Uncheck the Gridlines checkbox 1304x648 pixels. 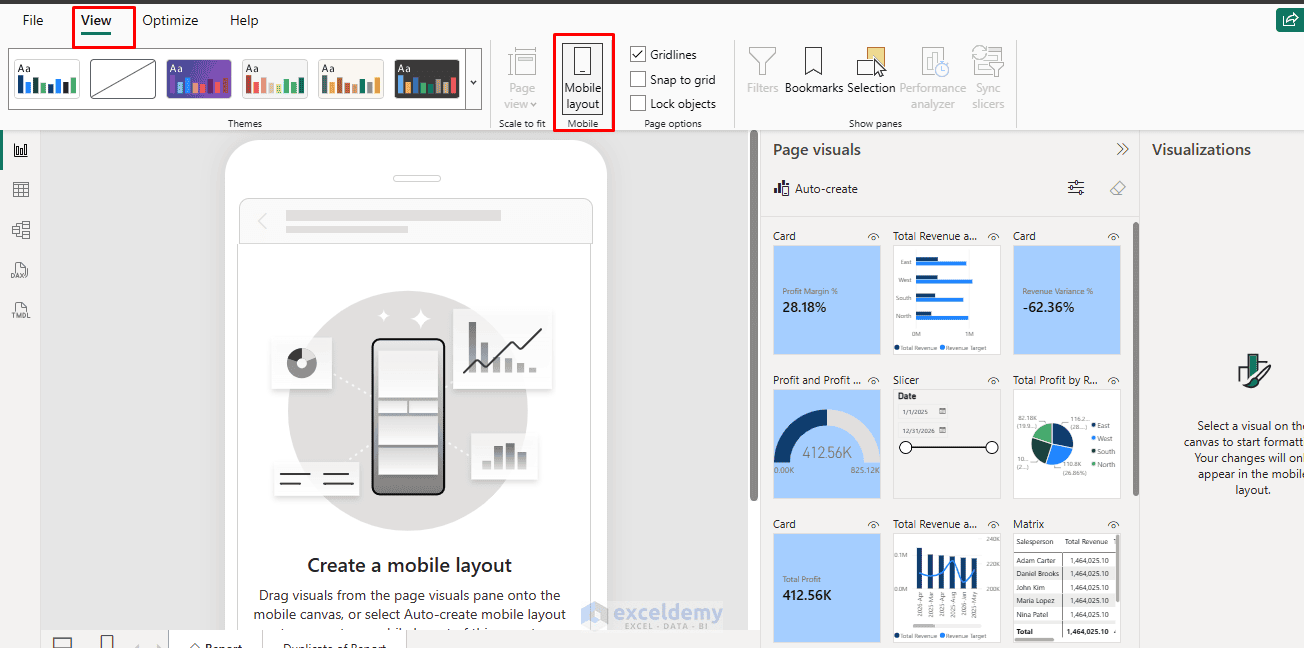[x=638, y=54]
